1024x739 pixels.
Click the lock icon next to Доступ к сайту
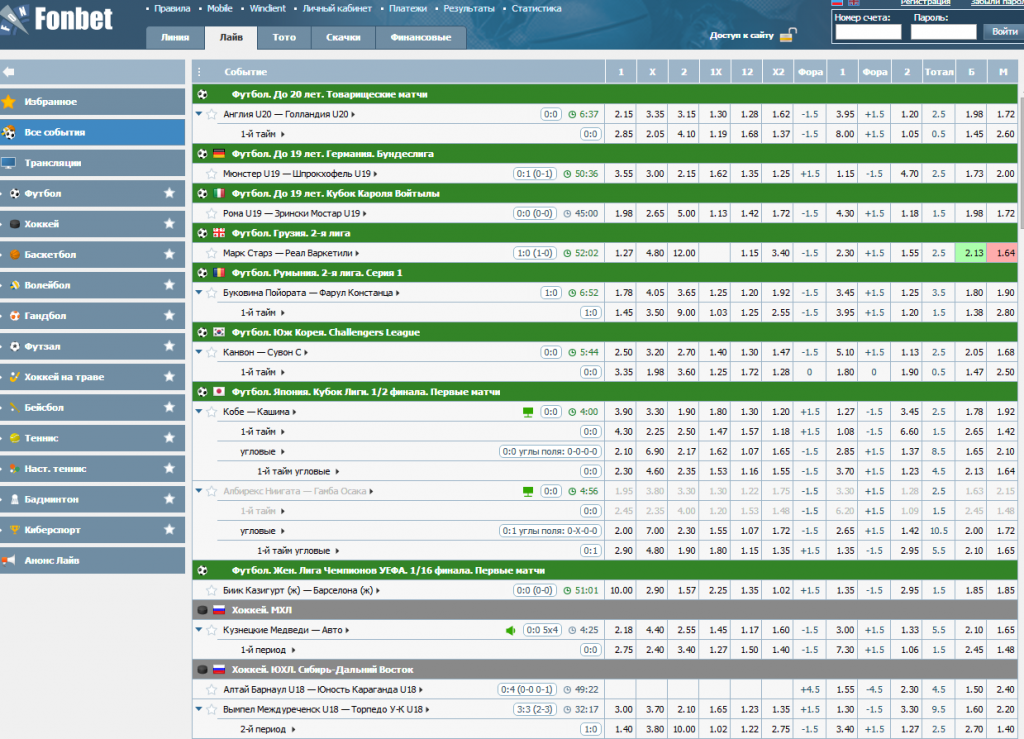pyautogui.click(x=788, y=35)
